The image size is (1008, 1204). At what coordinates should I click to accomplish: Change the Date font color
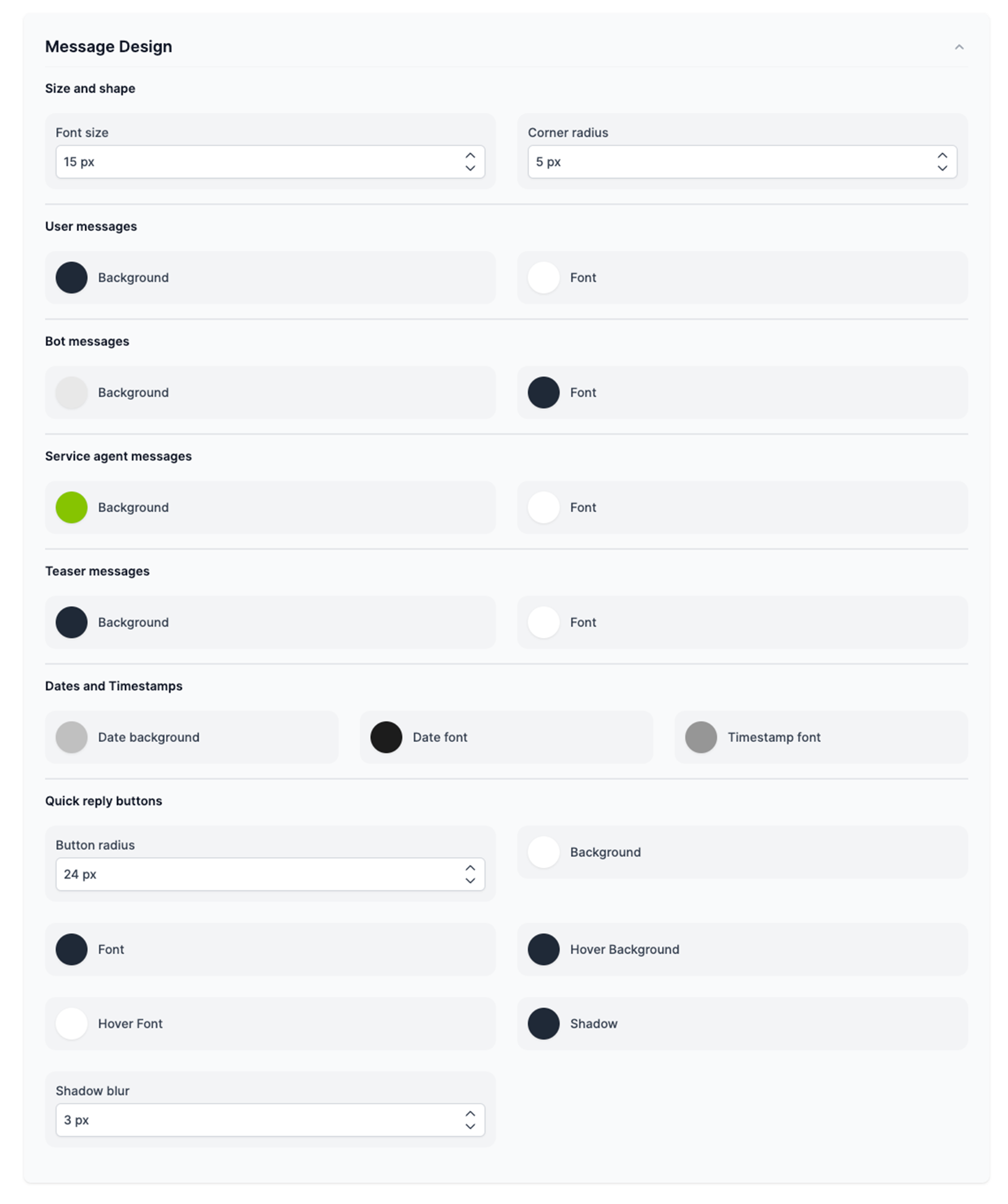387,737
